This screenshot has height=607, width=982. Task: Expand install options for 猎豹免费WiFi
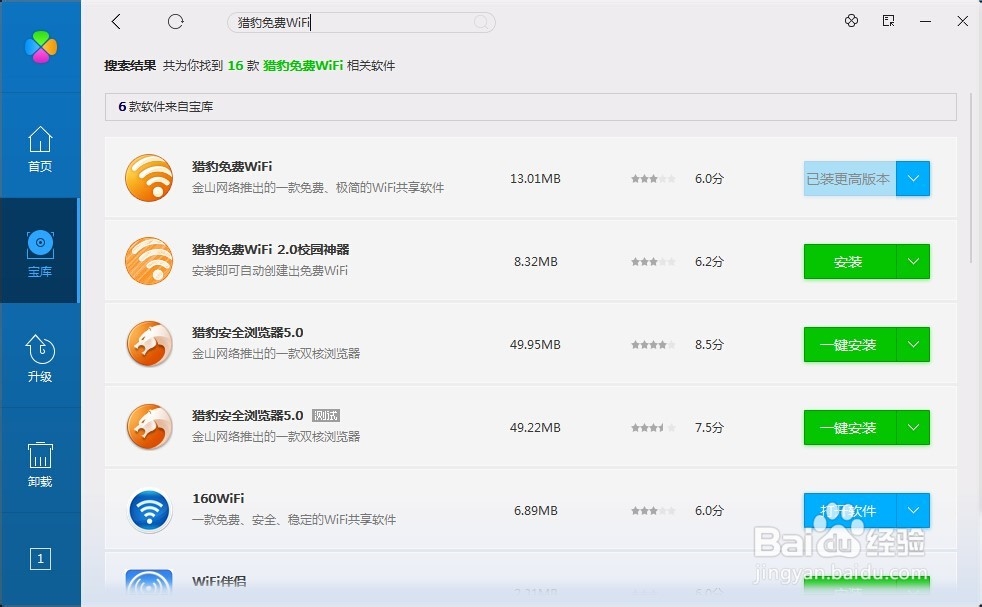click(x=912, y=178)
